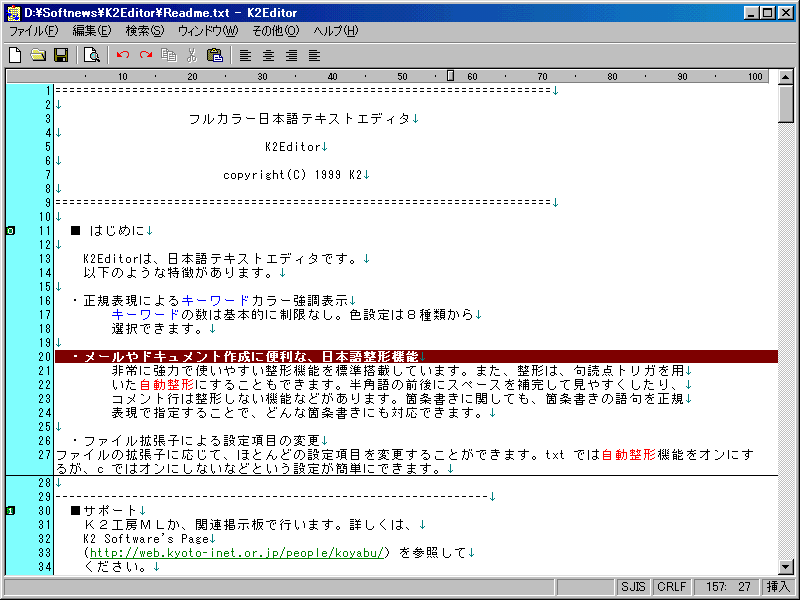This screenshot has height=600, width=800.
Task: Click the line starting K2Editorは、日本語テキスト
Action: pos(220,259)
